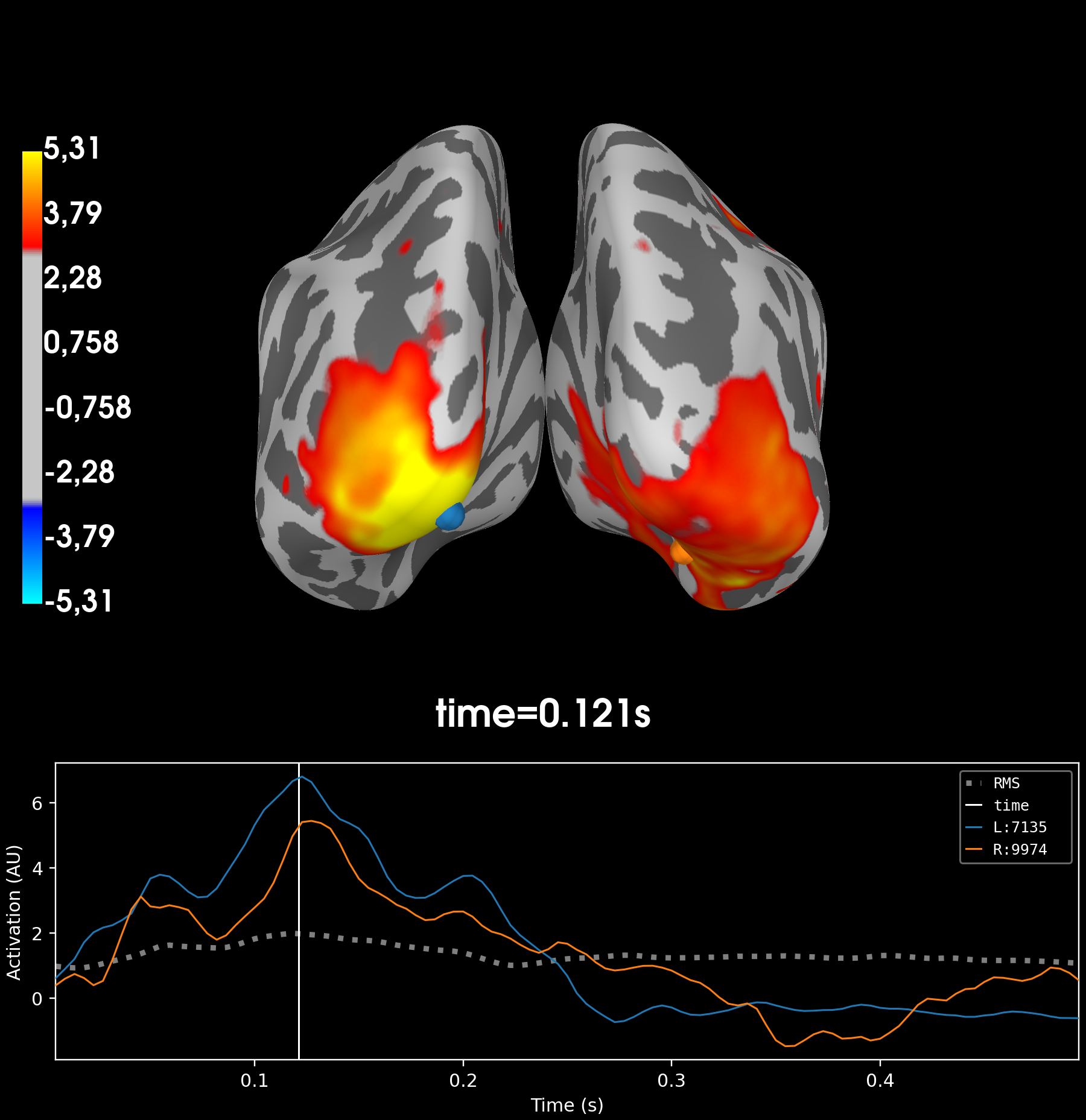
Task: Click the cyan bottom of the colorbar
Action: (32, 594)
